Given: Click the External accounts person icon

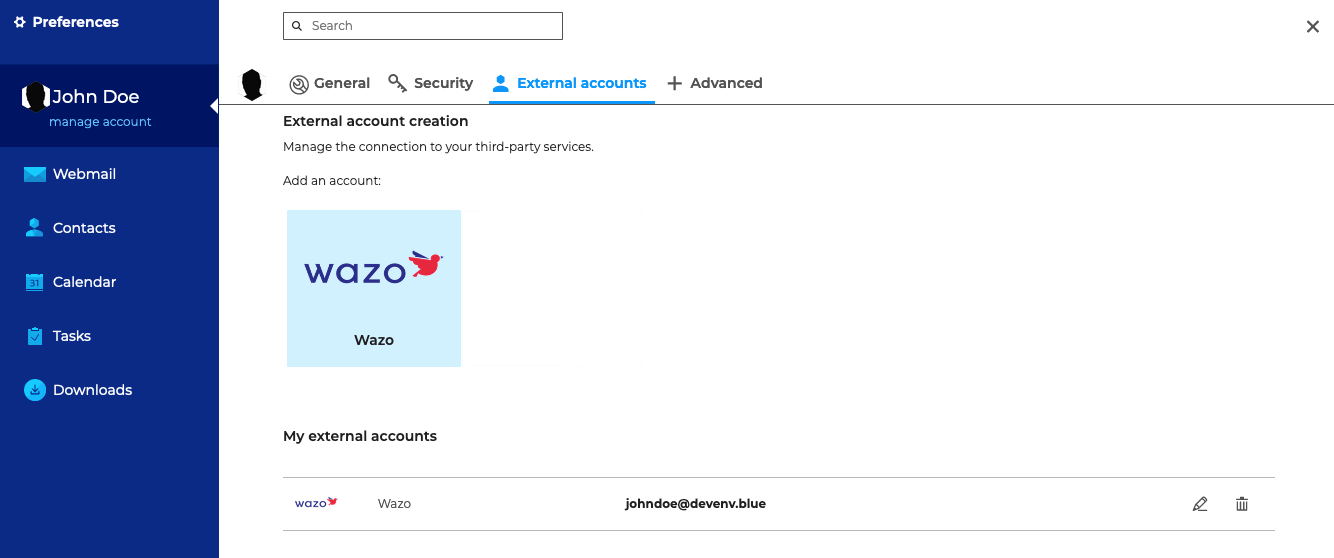Looking at the screenshot, I should click(500, 83).
